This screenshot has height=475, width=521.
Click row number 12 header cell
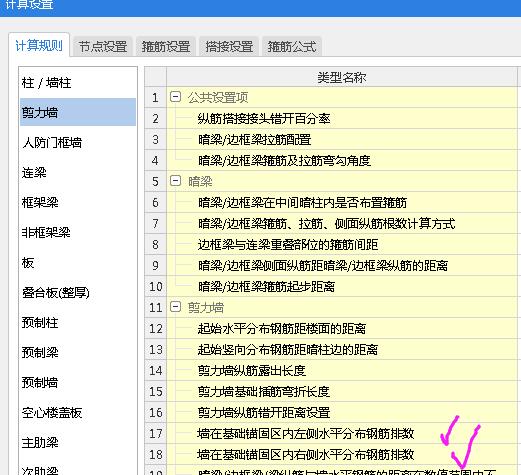click(155, 328)
